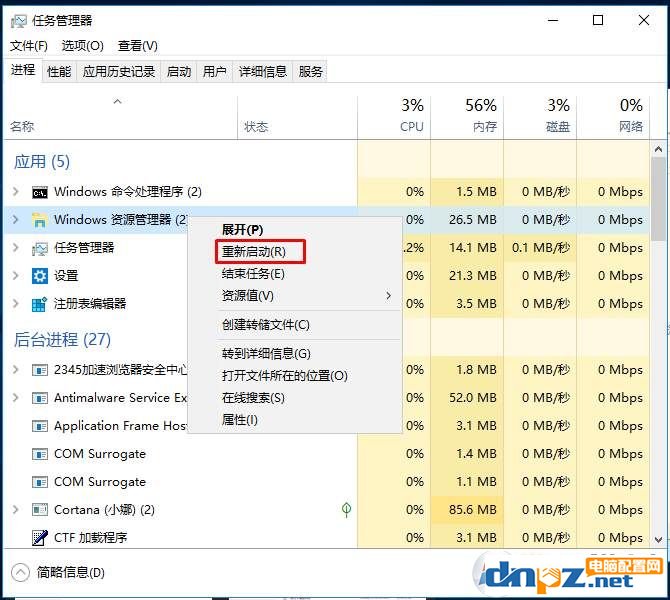Click the scrollbar down arrow
This screenshot has width=670, height=600.
tap(658, 540)
